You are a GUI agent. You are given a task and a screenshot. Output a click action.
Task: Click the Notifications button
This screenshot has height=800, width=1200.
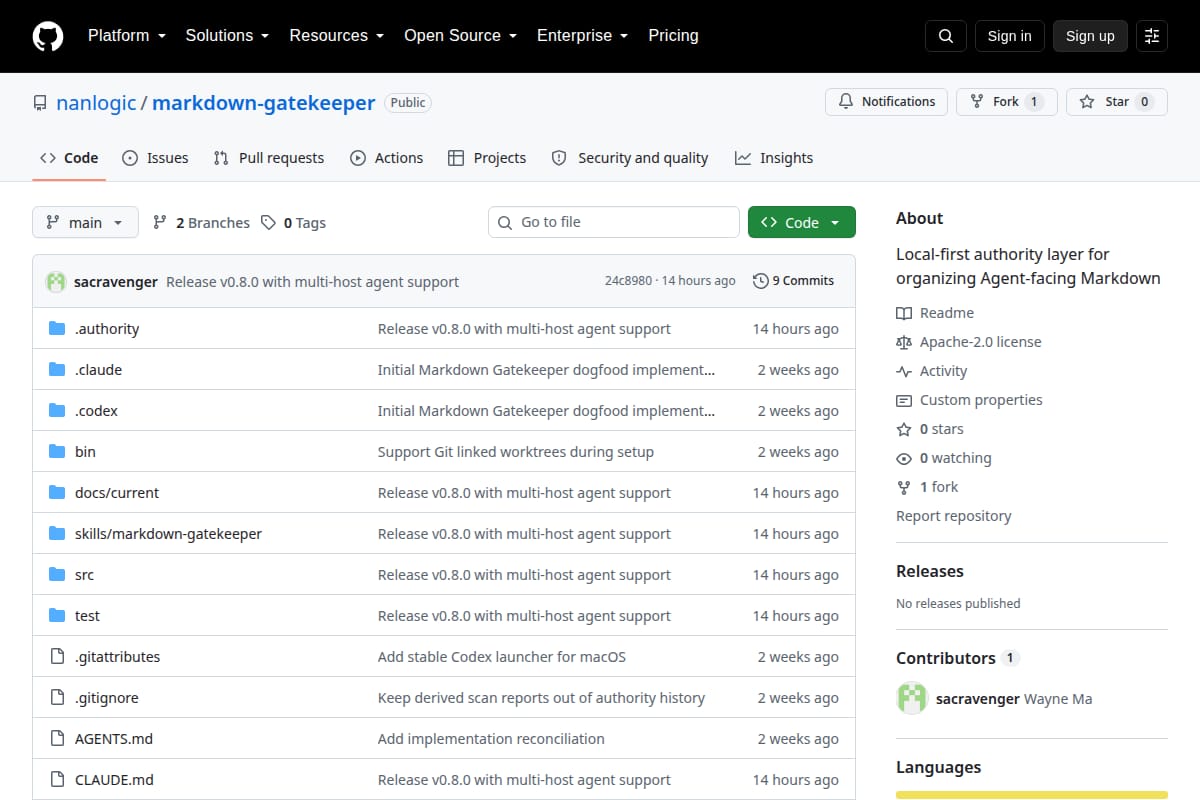coord(886,102)
